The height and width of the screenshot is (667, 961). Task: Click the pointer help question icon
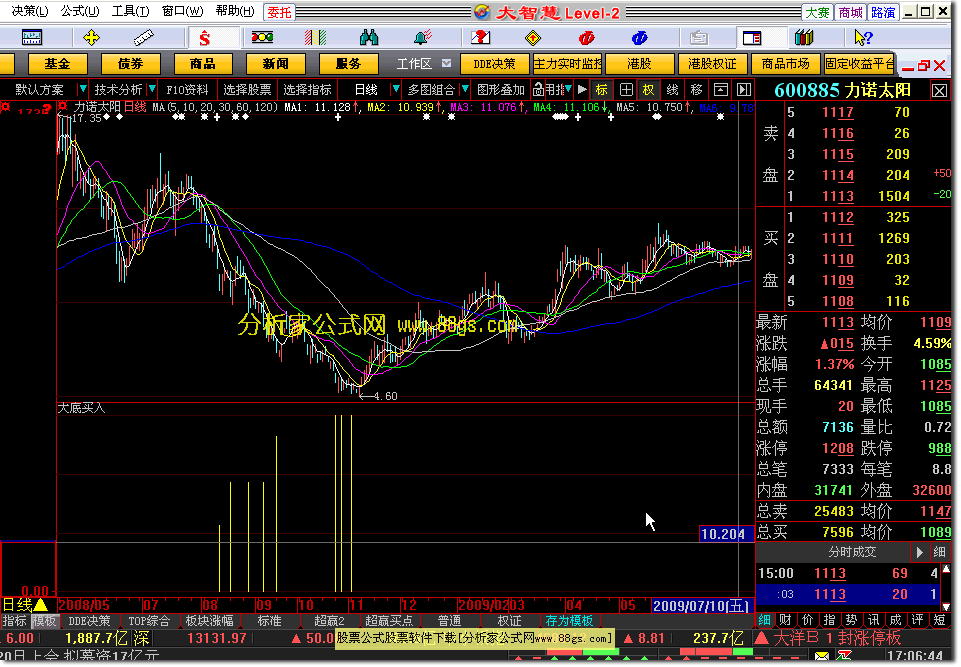pos(863,38)
